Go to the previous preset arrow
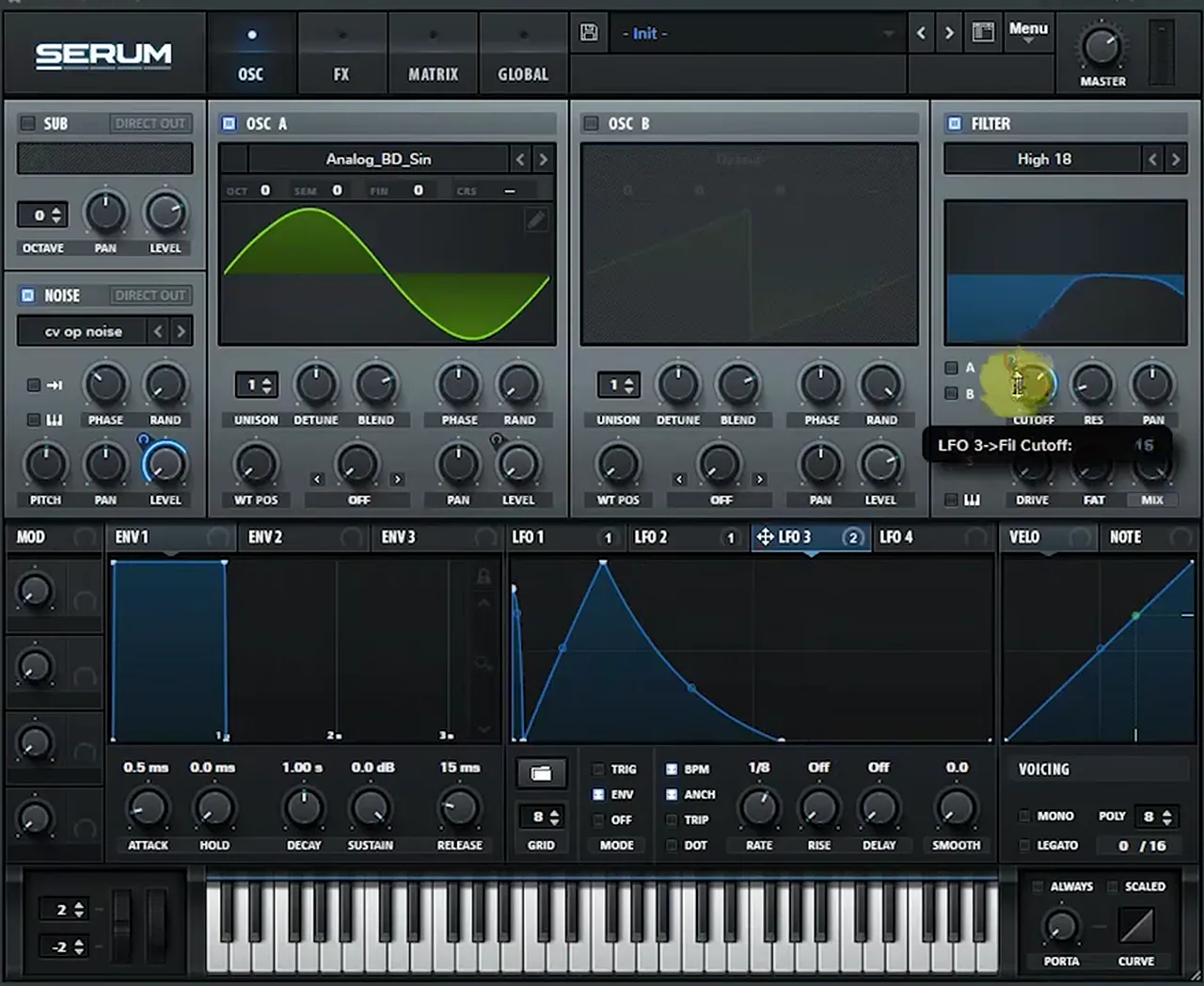Image resolution: width=1204 pixels, height=986 pixels. click(x=921, y=33)
